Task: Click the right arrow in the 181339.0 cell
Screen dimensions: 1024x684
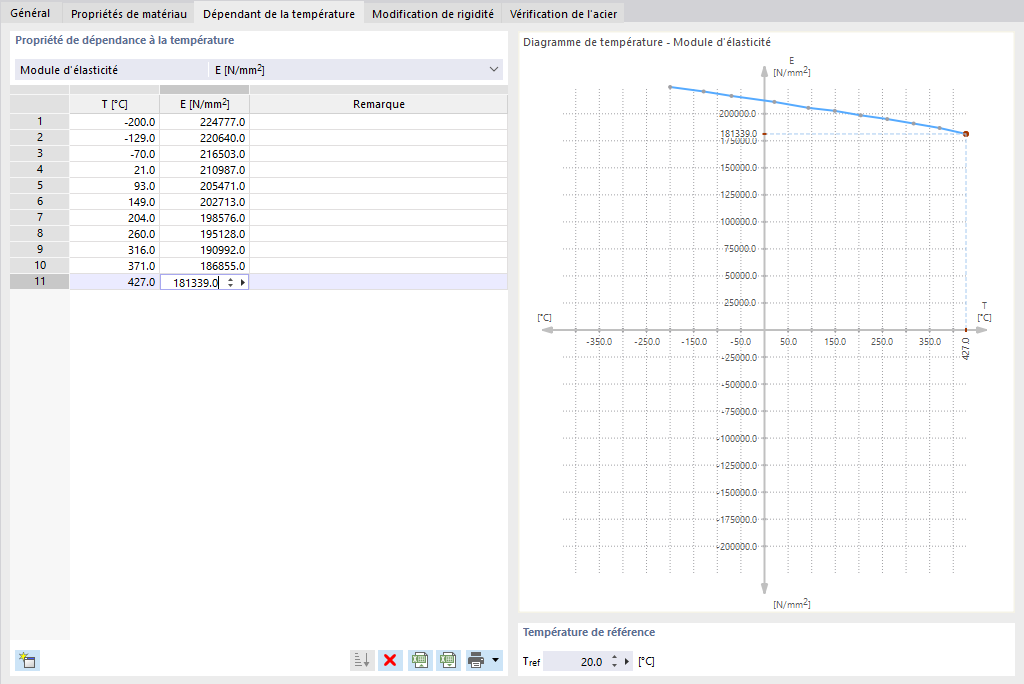Action: pos(243,282)
